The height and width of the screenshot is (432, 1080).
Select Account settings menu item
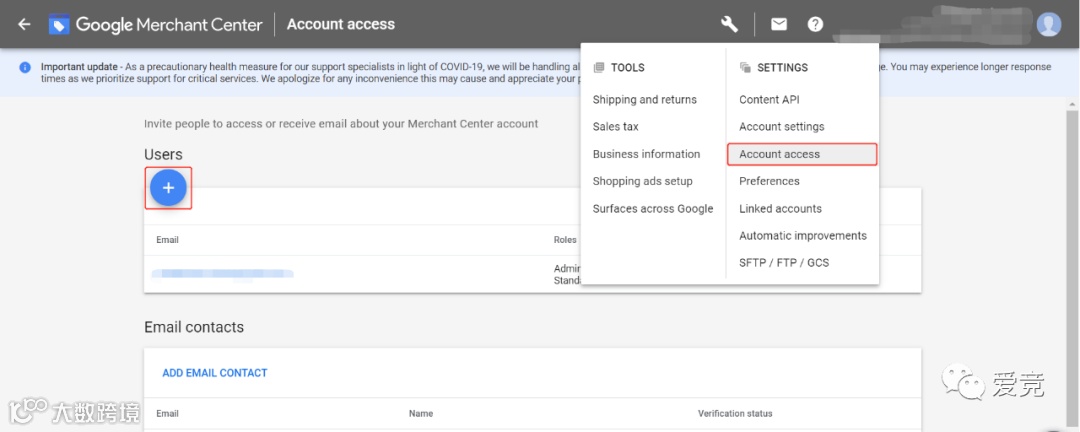pos(781,127)
